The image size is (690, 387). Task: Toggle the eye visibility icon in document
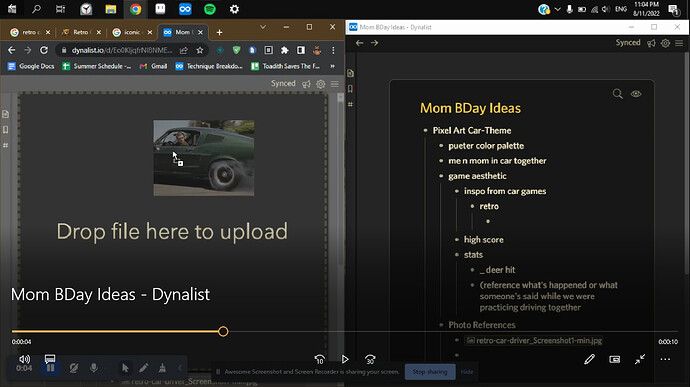pyautogui.click(x=636, y=94)
